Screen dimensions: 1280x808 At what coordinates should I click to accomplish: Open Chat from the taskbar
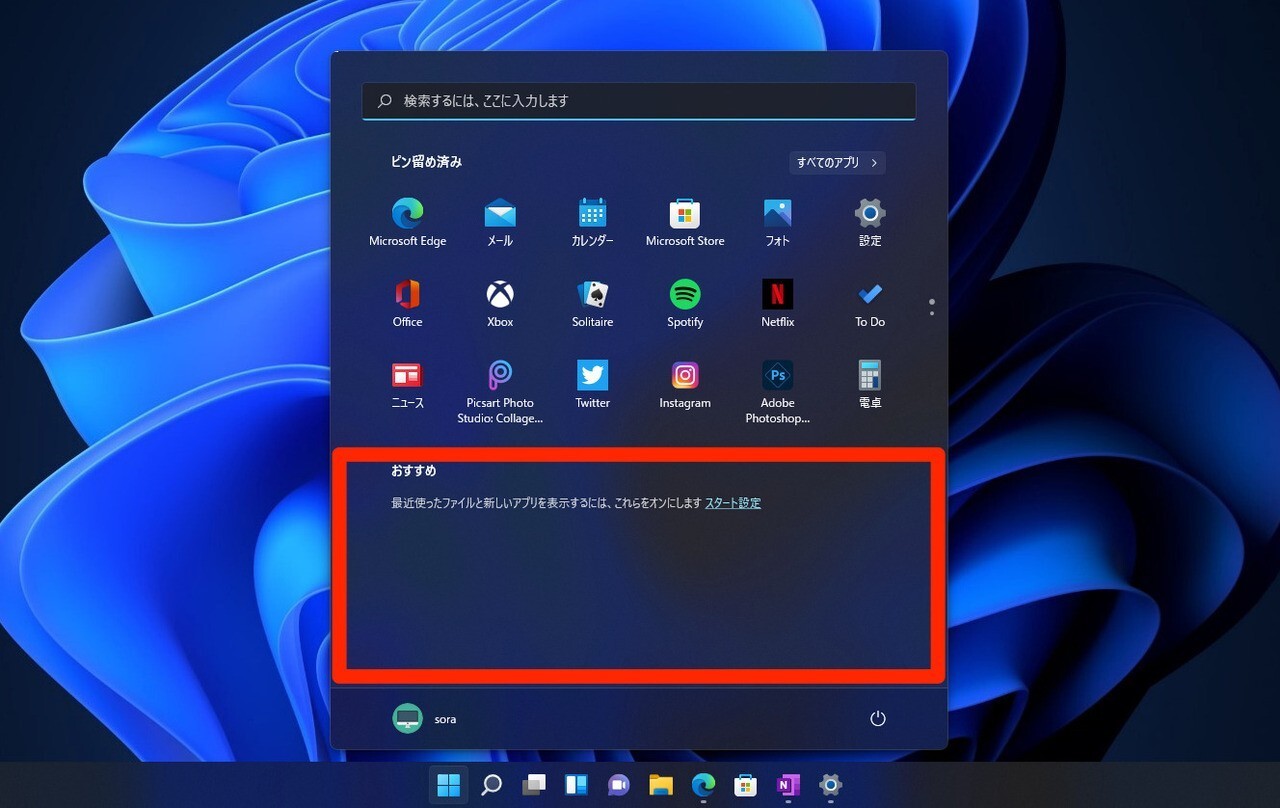coord(618,785)
